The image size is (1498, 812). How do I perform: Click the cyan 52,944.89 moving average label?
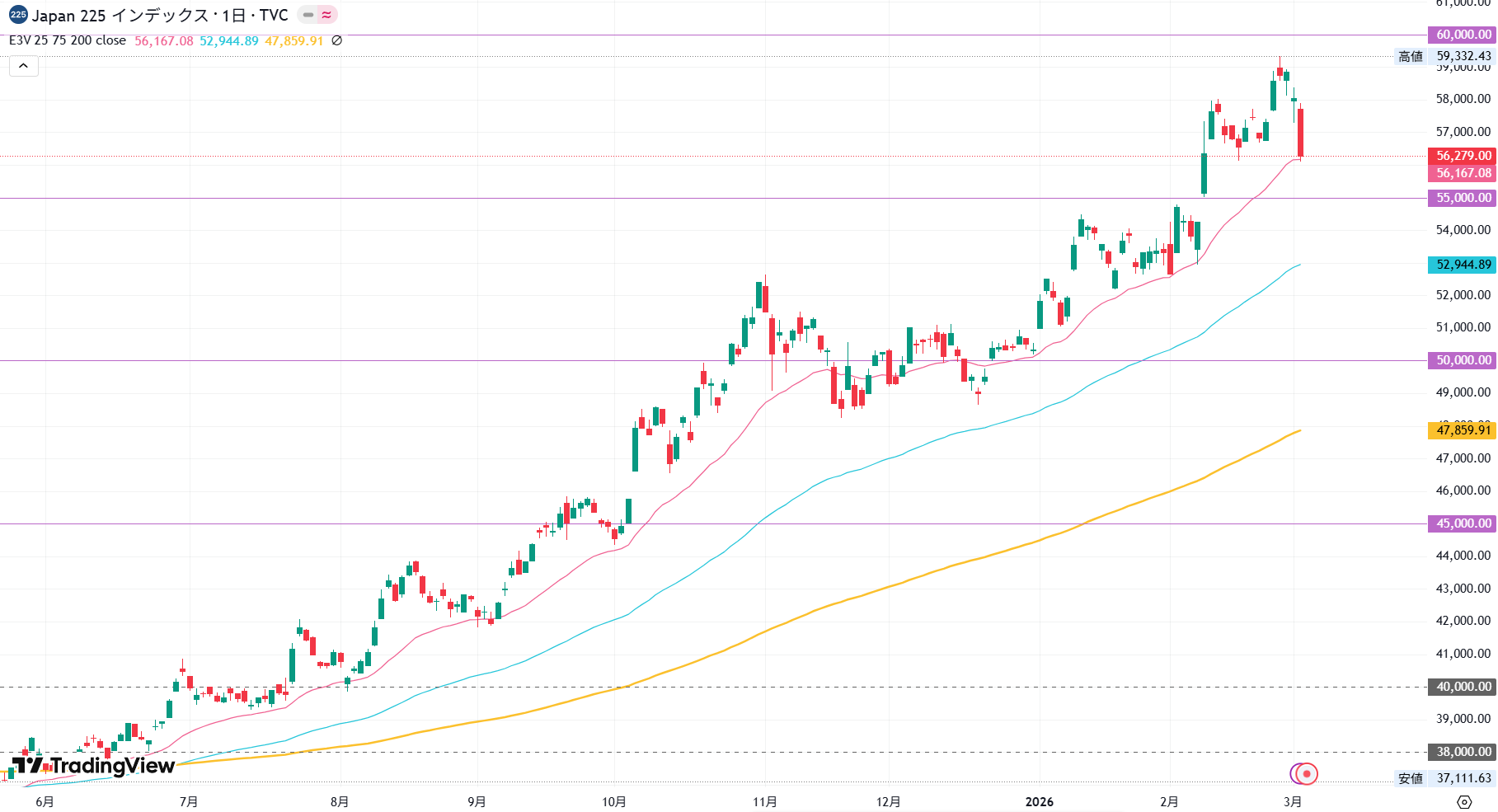[x=1463, y=265]
